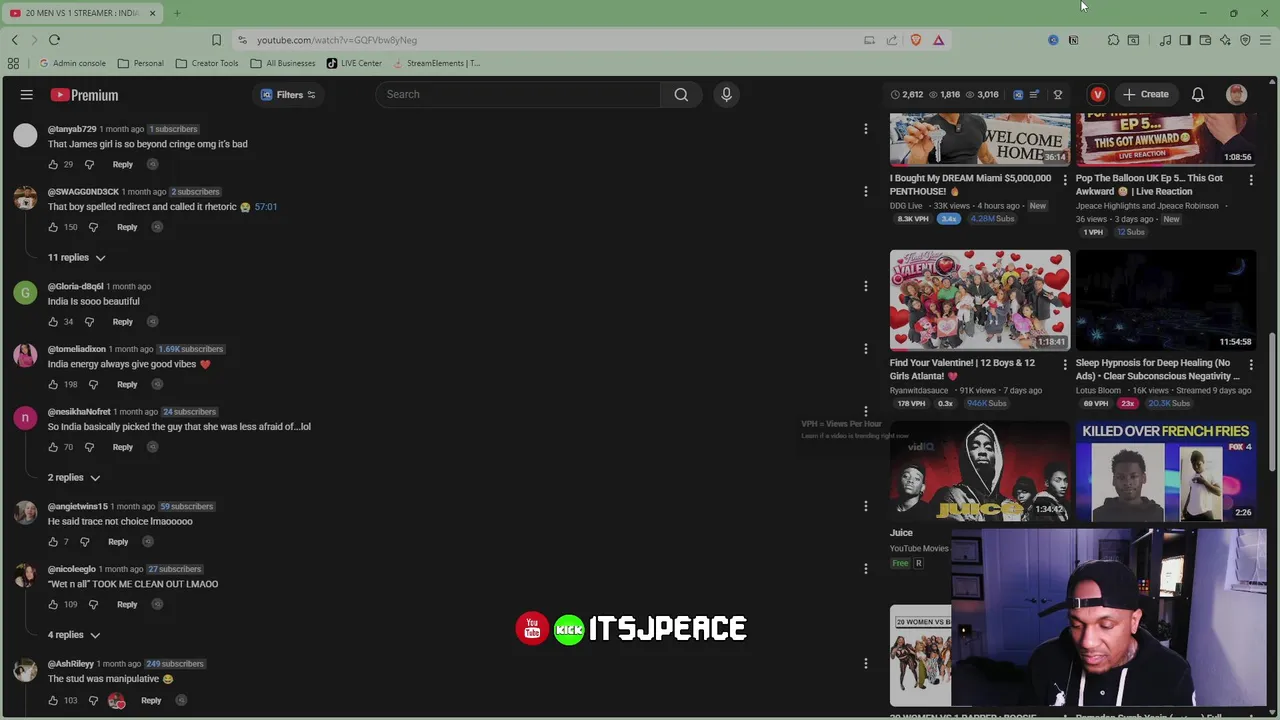Viewport: 1280px width, 720px height.
Task: Open YouTube notifications bell
Action: pos(1197,95)
